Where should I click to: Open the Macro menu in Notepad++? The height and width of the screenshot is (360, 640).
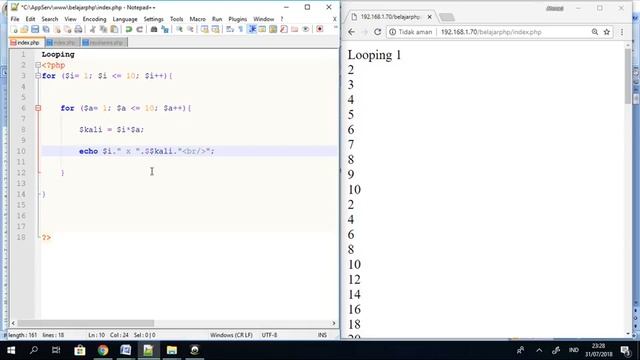coord(198,19)
